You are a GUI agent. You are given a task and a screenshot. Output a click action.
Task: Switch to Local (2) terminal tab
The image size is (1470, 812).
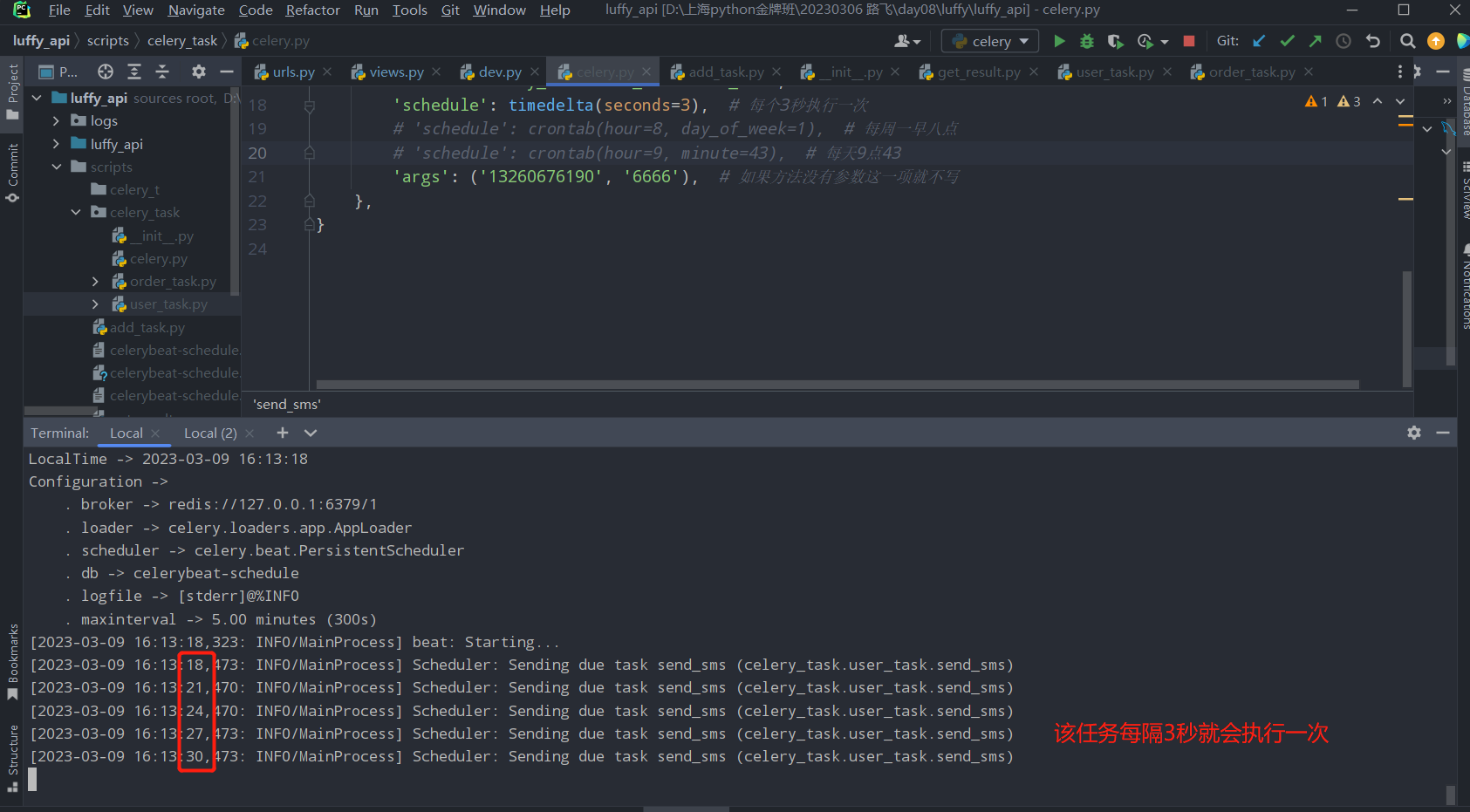pos(210,433)
